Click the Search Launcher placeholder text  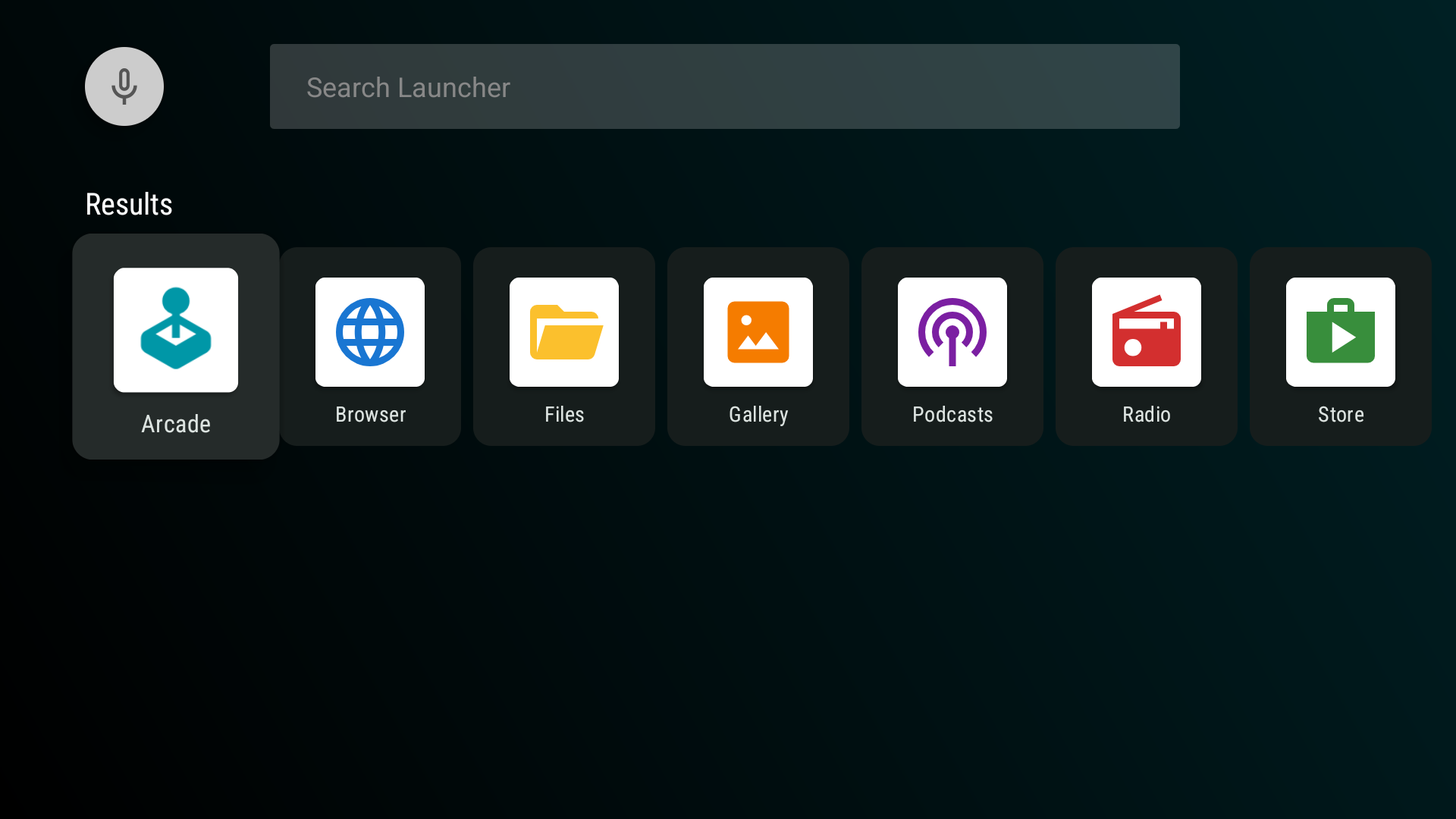408,88
